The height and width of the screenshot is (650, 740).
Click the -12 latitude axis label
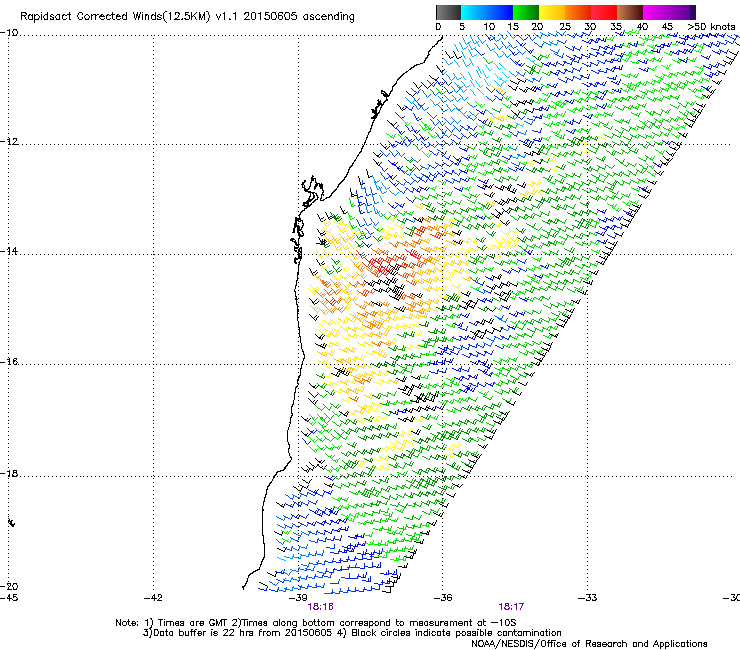tap(9, 142)
